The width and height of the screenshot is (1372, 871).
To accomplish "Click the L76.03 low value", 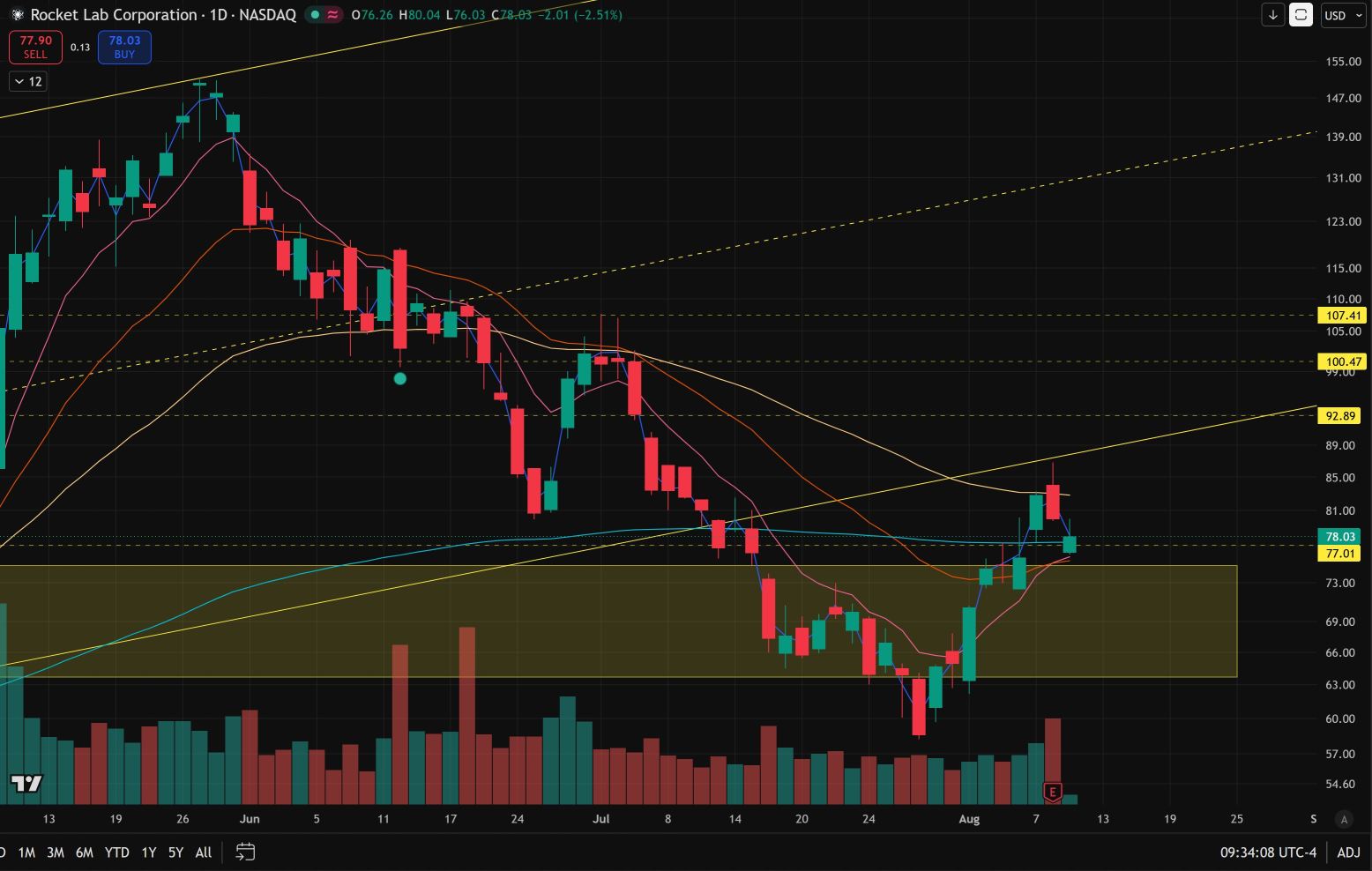I will pos(466,15).
